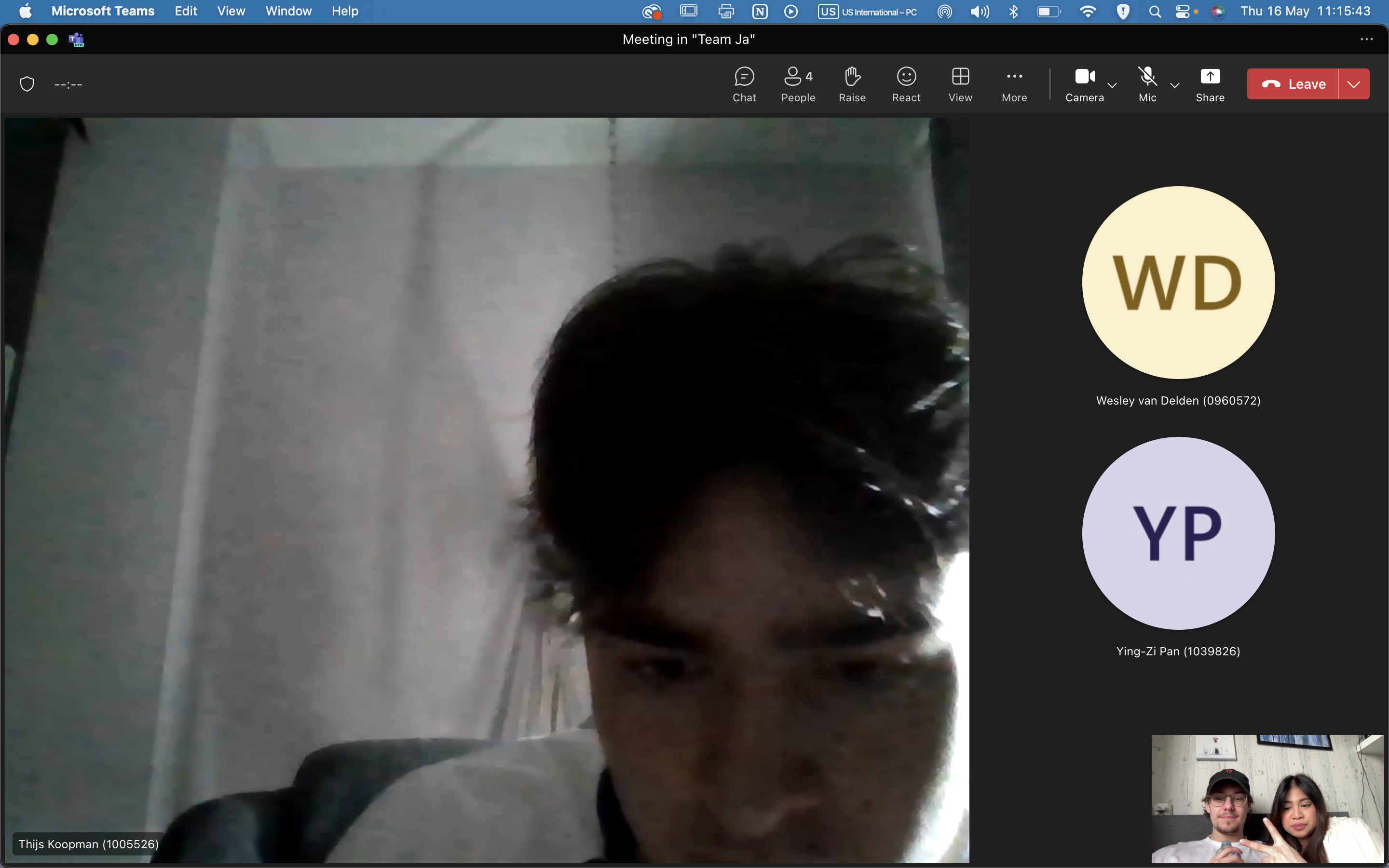This screenshot has width=1389, height=868.
Task: Click the date and time in menu bar
Action: 1305,11
